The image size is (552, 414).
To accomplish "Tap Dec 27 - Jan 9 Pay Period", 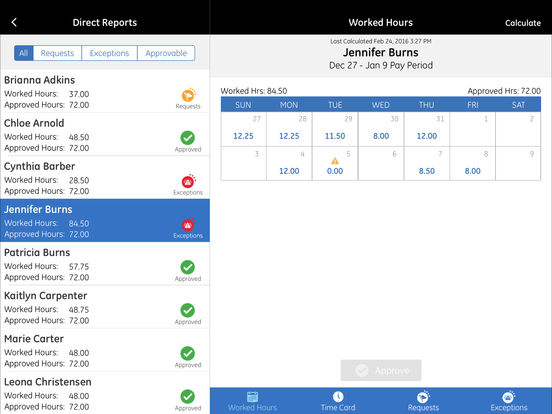I will point(381,65).
